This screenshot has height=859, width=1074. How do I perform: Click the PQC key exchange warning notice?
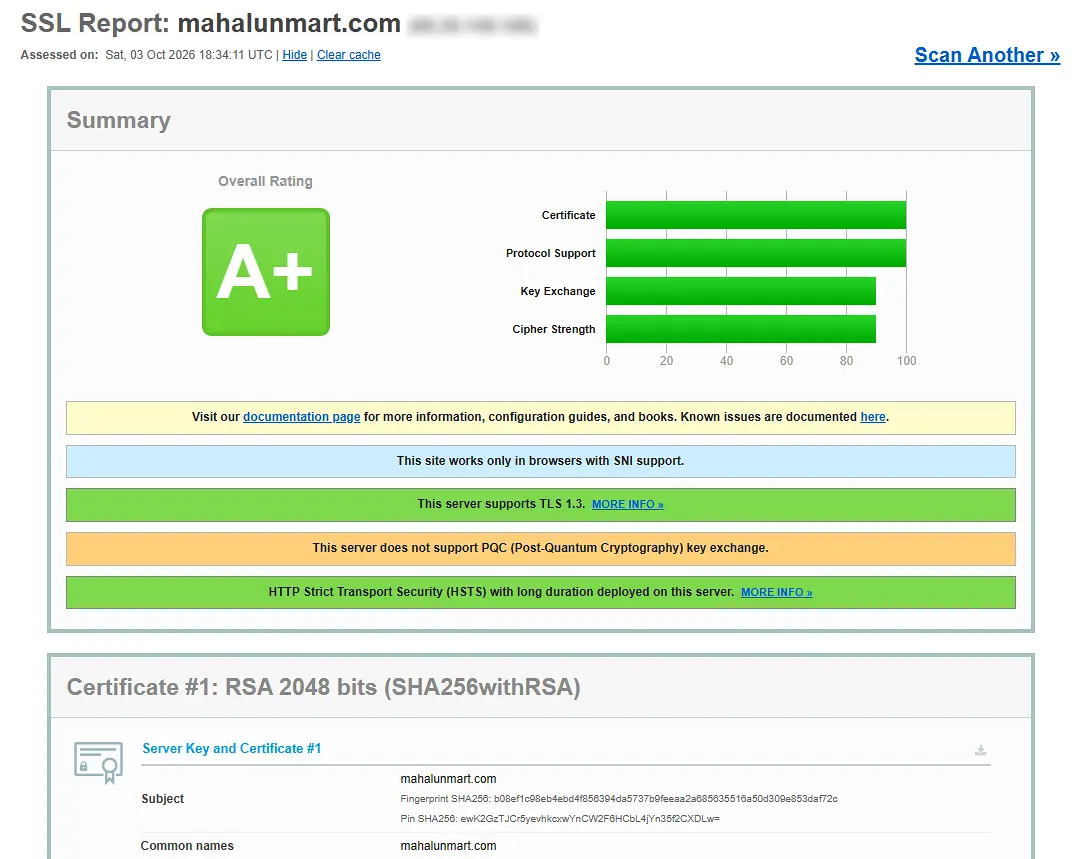coord(540,549)
